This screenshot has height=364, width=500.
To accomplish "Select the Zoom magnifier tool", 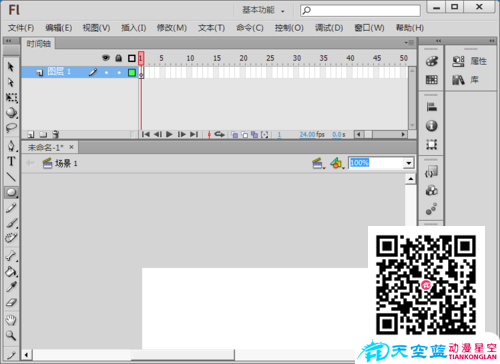I will point(11,335).
